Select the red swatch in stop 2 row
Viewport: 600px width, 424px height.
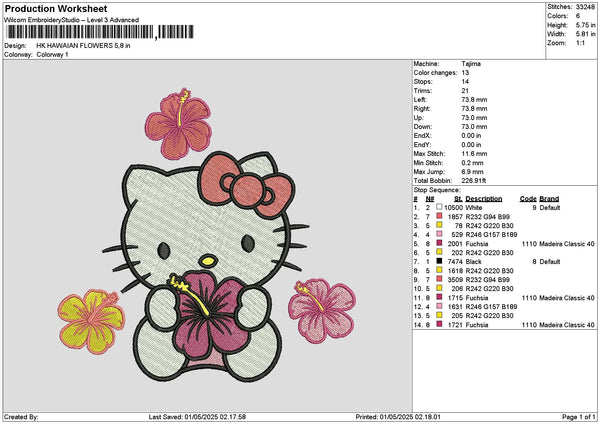point(439,216)
